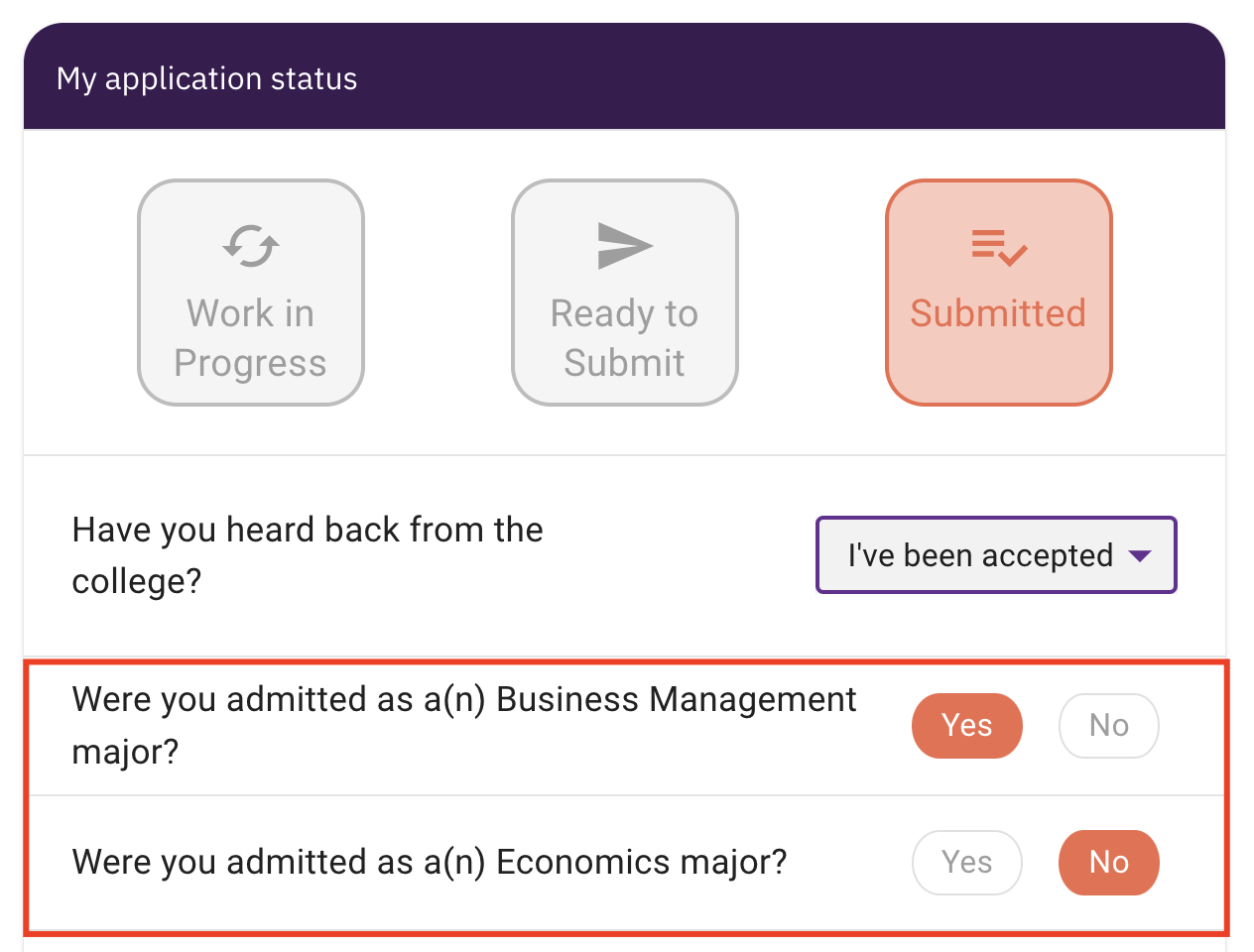Click the dropdown arrow beside accepted status
Screen dimensions: 1254x952
[1140, 556]
